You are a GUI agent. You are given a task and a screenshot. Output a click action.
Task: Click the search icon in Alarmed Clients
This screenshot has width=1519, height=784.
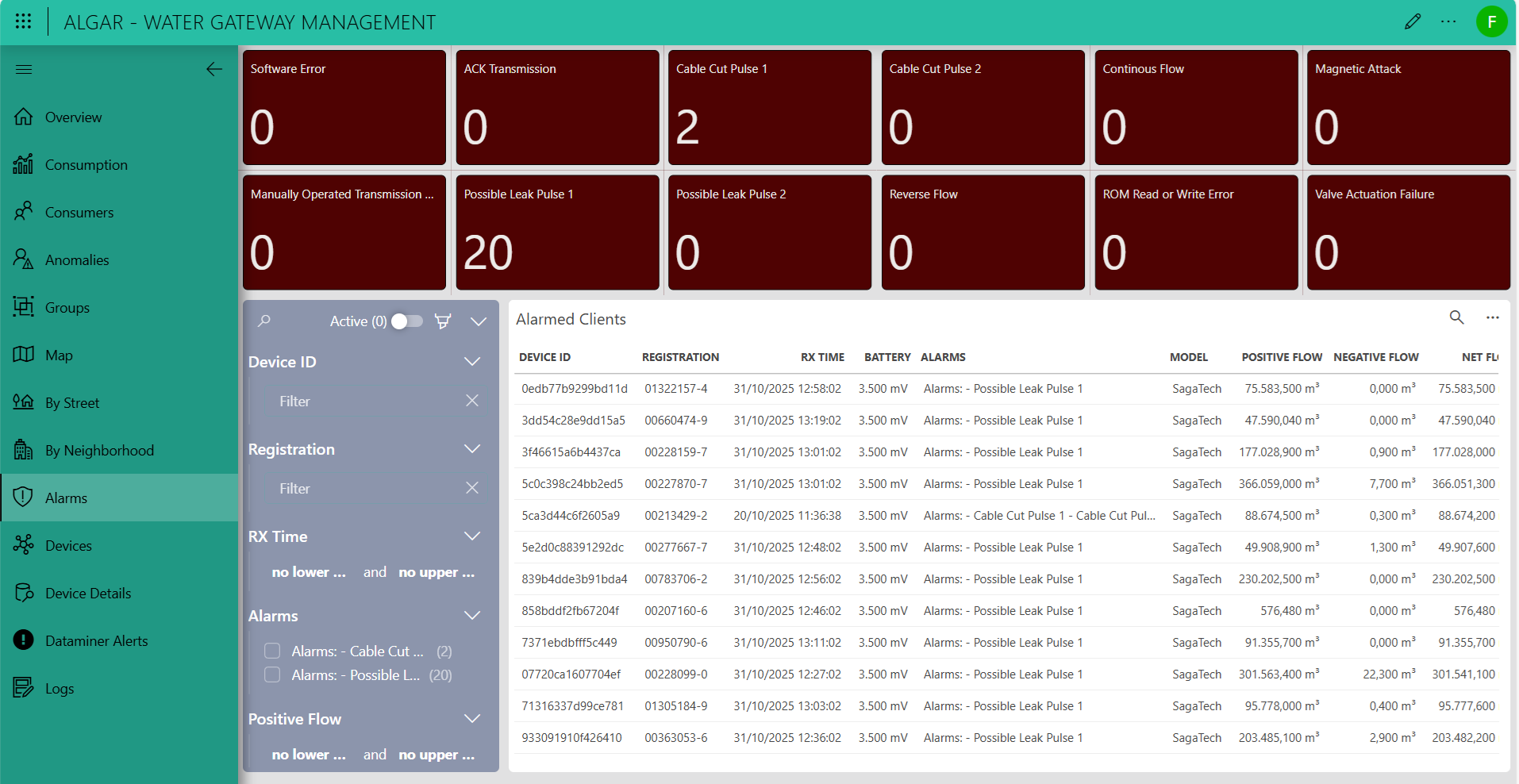coord(1456,317)
